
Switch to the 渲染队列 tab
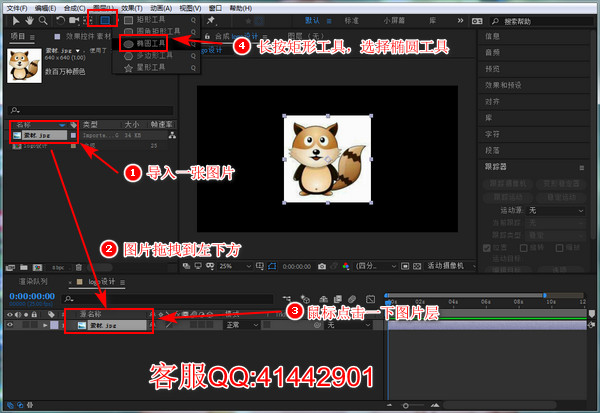[33, 281]
